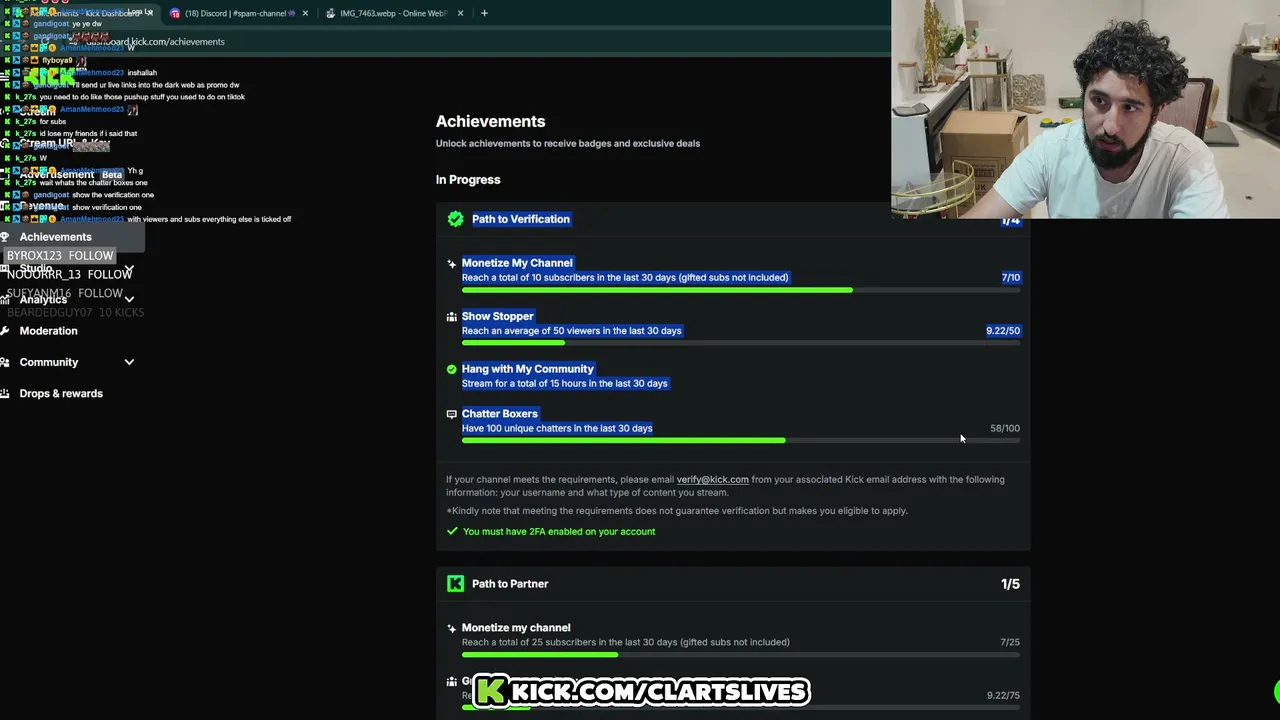
Task: Expand the Analytics section chevron
Action: click(129, 299)
